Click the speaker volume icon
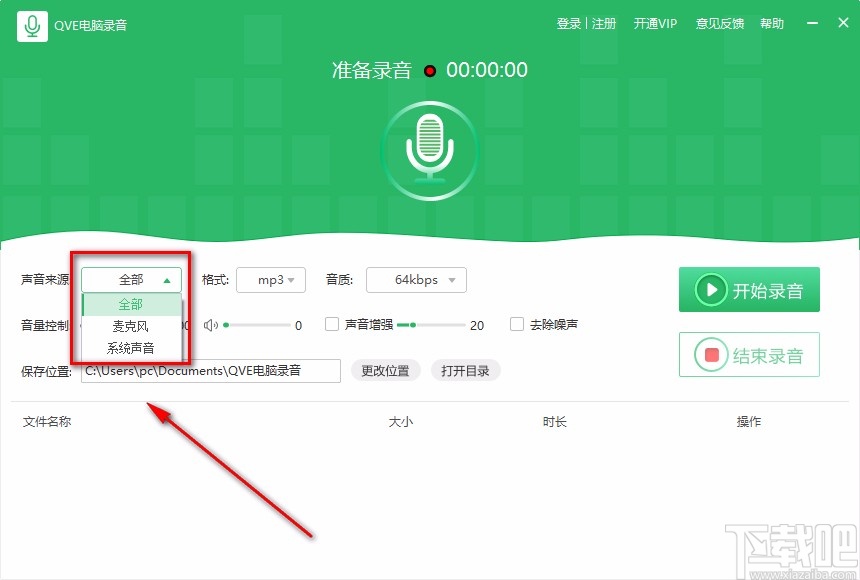The width and height of the screenshot is (860, 580). click(212, 325)
